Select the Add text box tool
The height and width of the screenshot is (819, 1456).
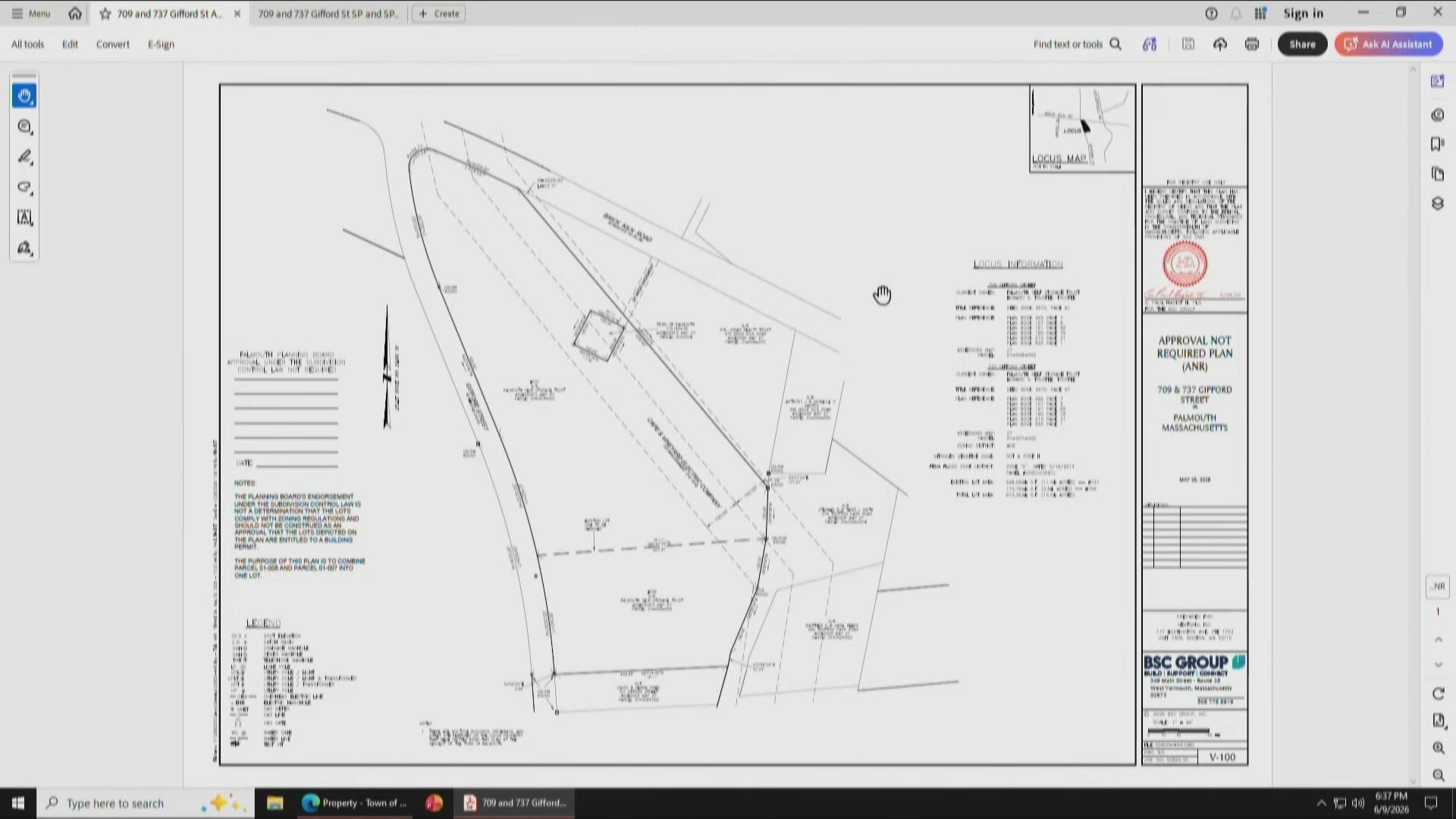tap(24, 218)
